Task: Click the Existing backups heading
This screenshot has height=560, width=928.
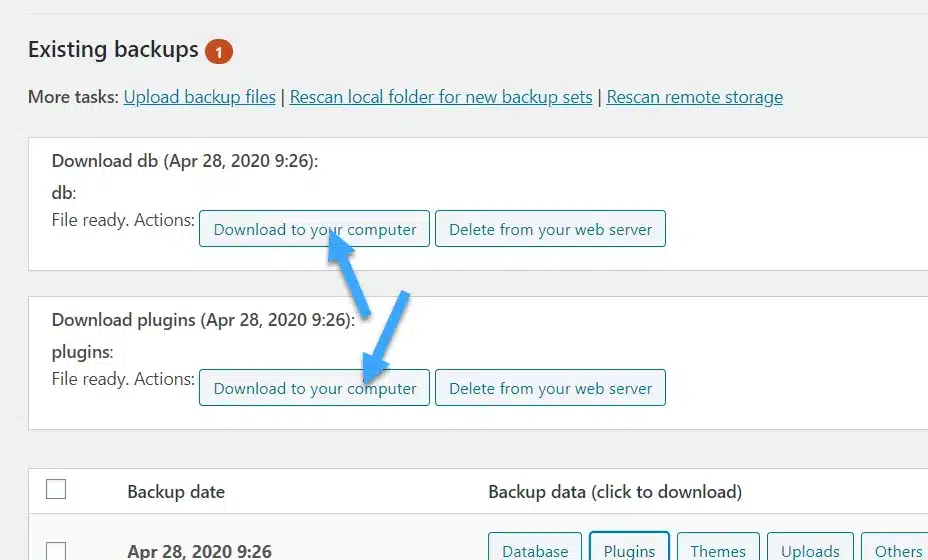Action: pyautogui.click(x=113, y=50)
